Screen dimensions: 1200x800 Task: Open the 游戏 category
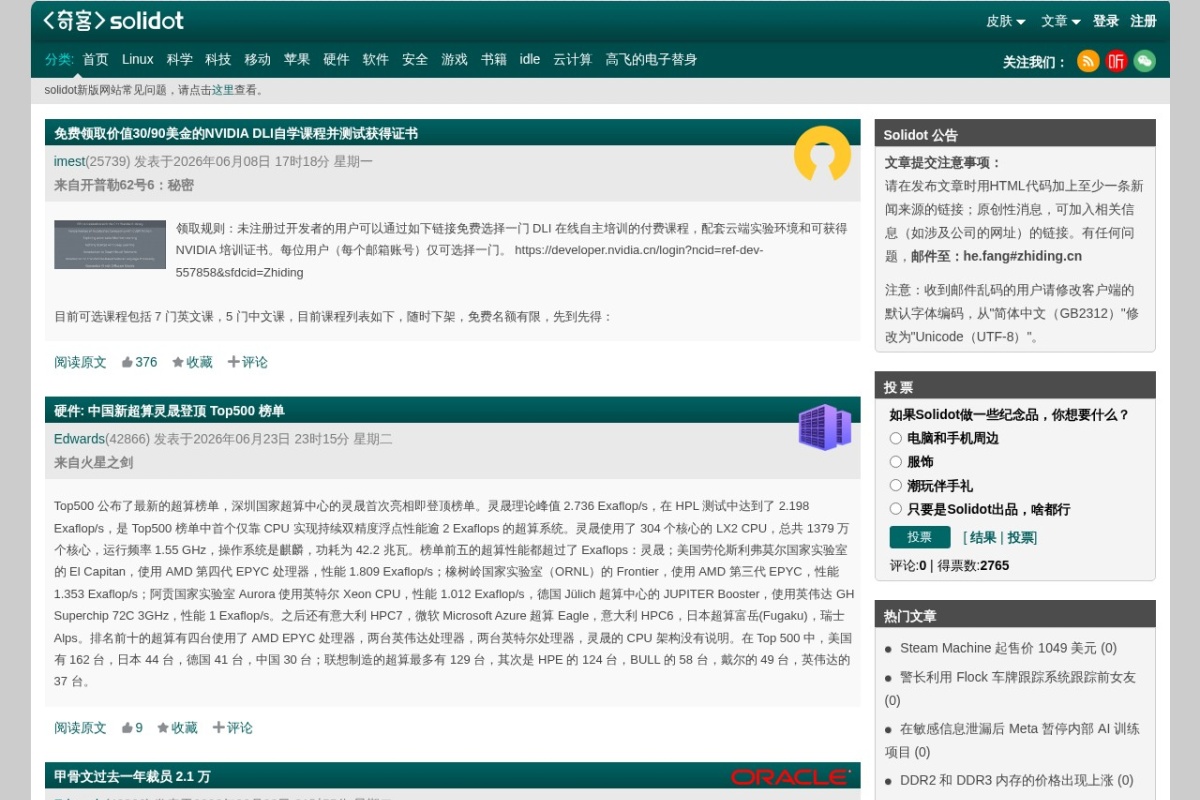point(455,59)
